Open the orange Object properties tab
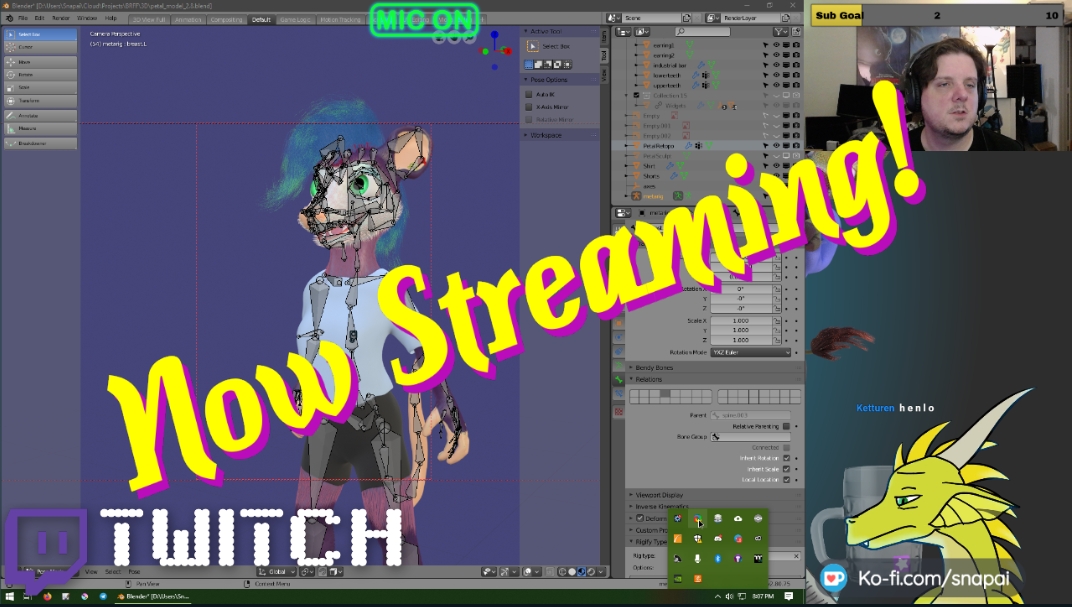The image size is (1072, 607). pyautogui.click(x=619, y=323)
